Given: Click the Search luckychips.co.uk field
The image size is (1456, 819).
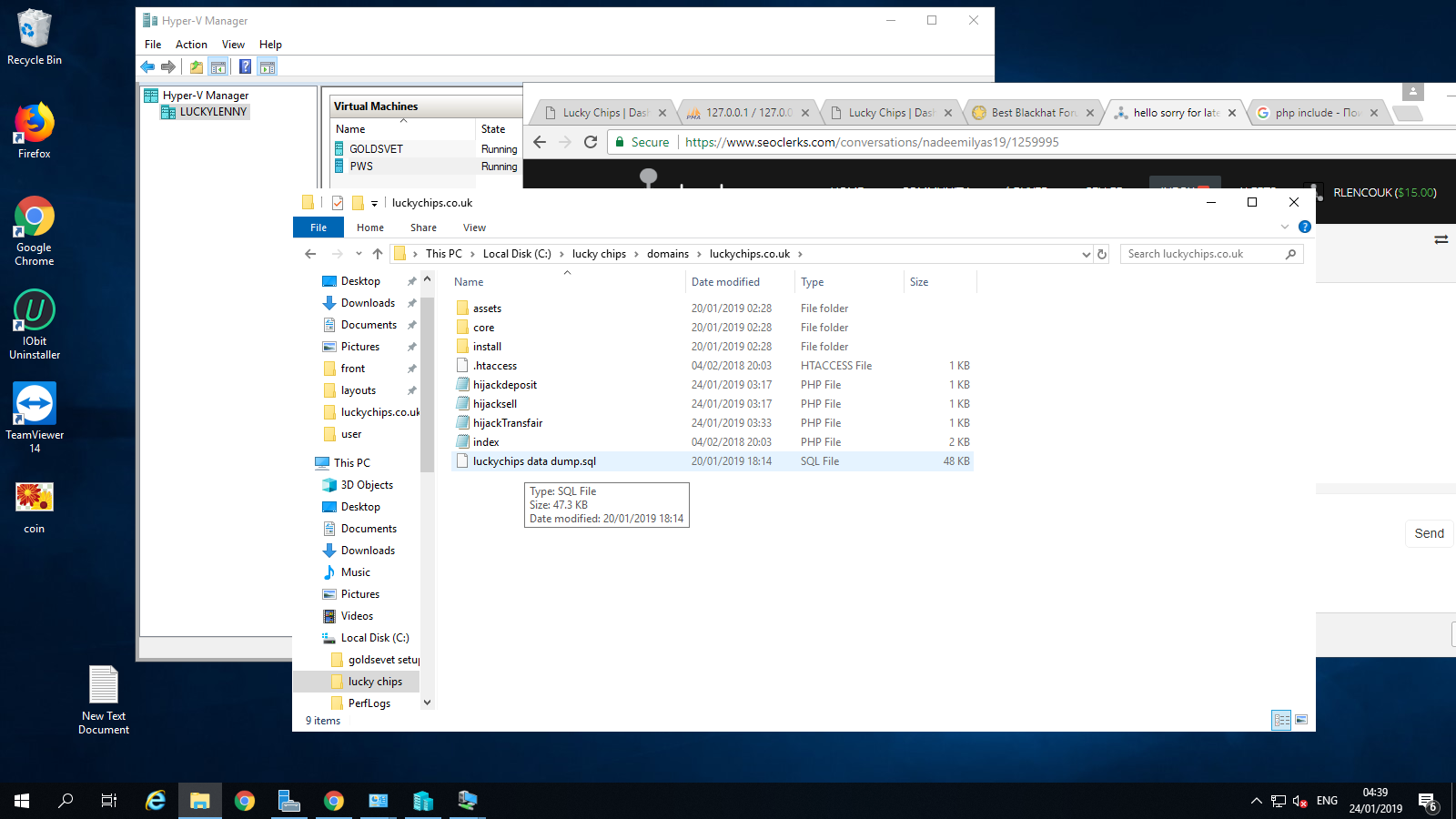Looking at the screenshot, I should pyautogui.click(x=1203, y=255).
